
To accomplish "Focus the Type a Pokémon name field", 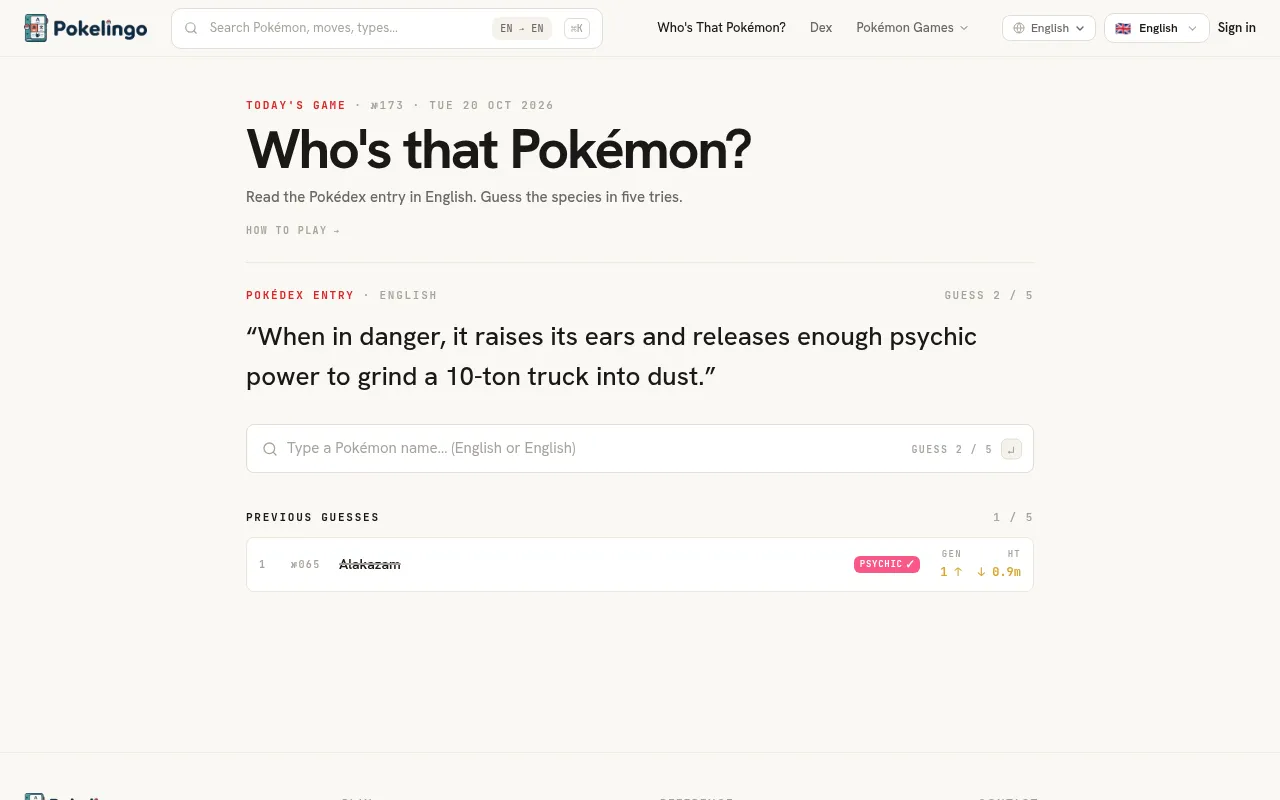I will tap(640, 449).
